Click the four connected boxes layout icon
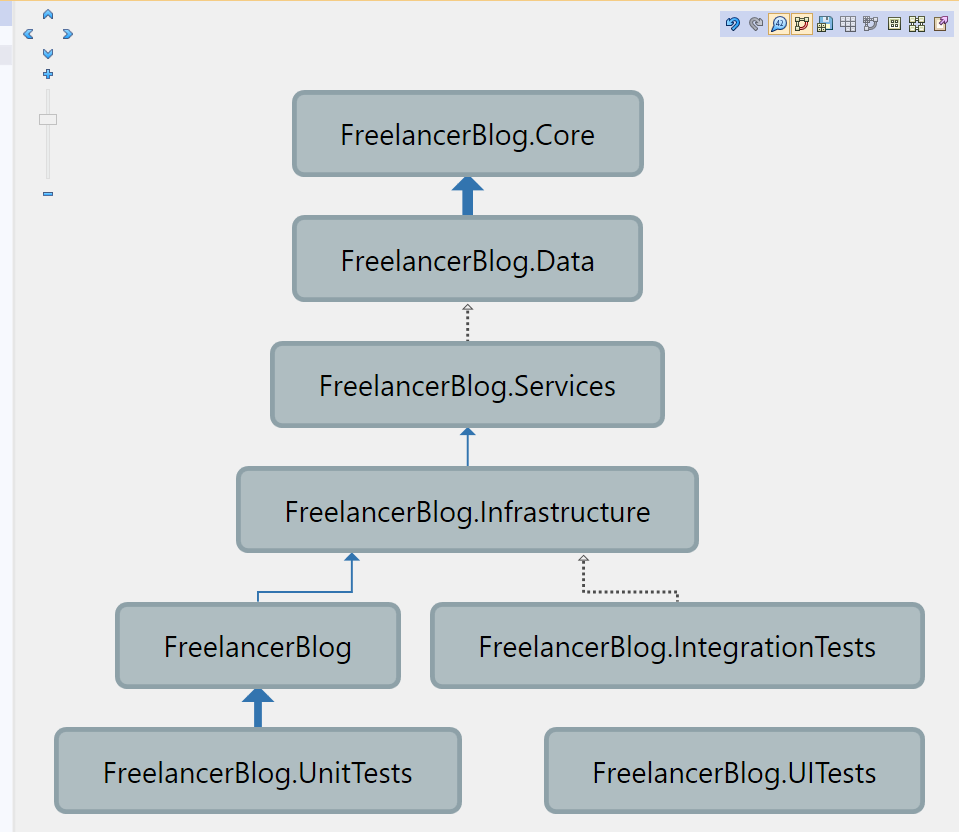Screen dimensions: 959x832 click(917, 24)
